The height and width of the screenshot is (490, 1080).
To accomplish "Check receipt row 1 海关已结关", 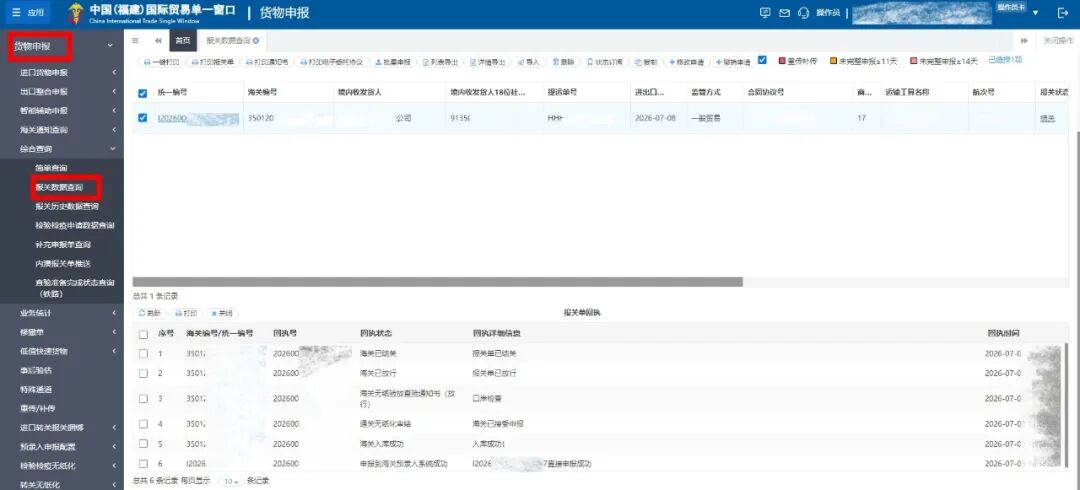I will click(143, 354).
